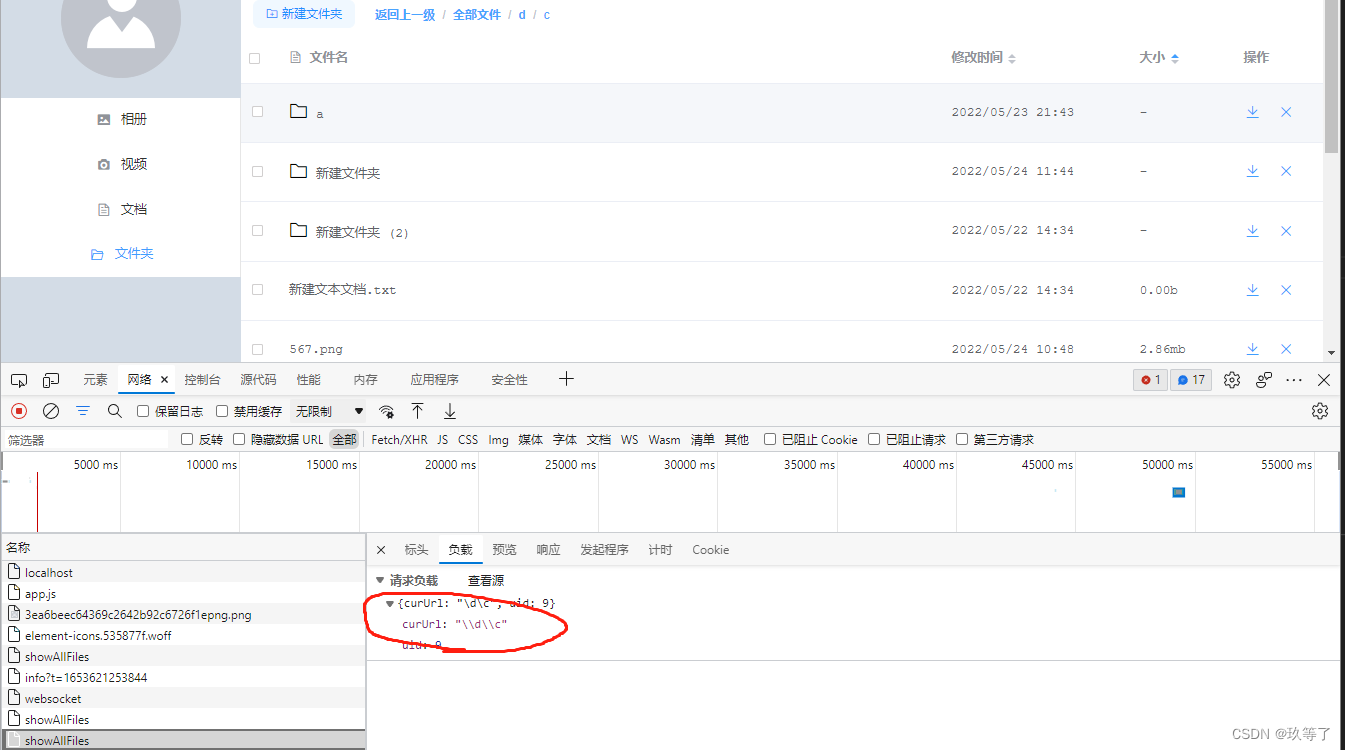Viewport: 1345px width, 750px height.
Task: Clear the network request log
Action: tap(51, 411)
